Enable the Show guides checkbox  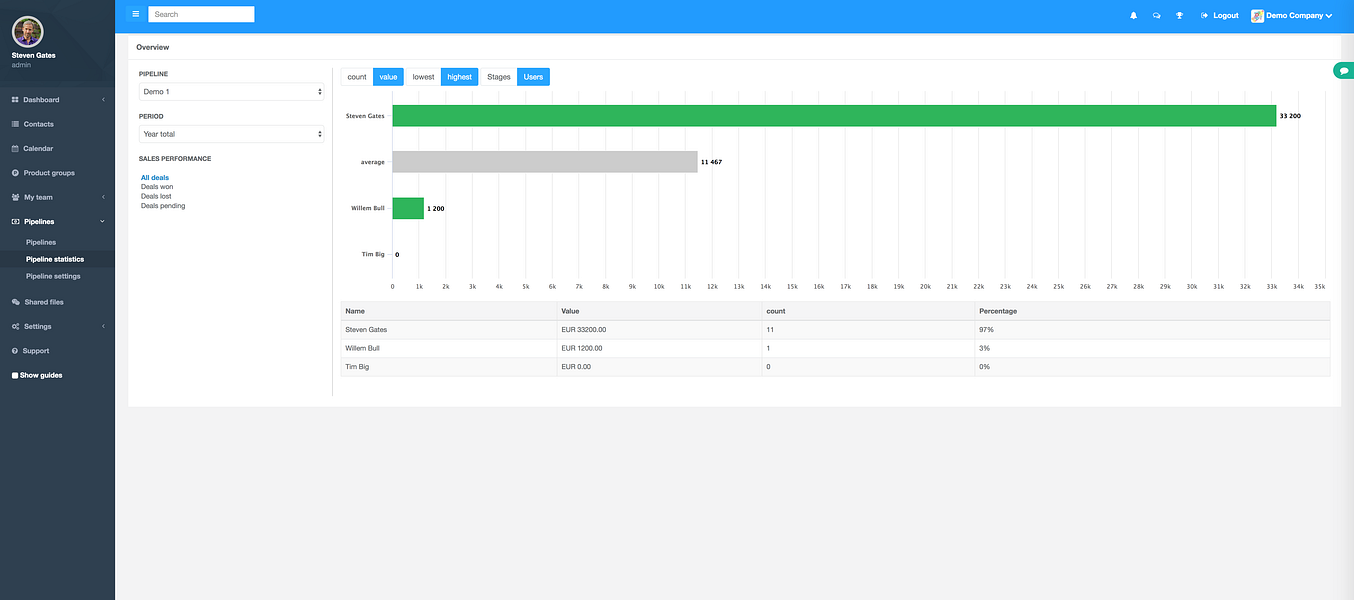(15, 376)
